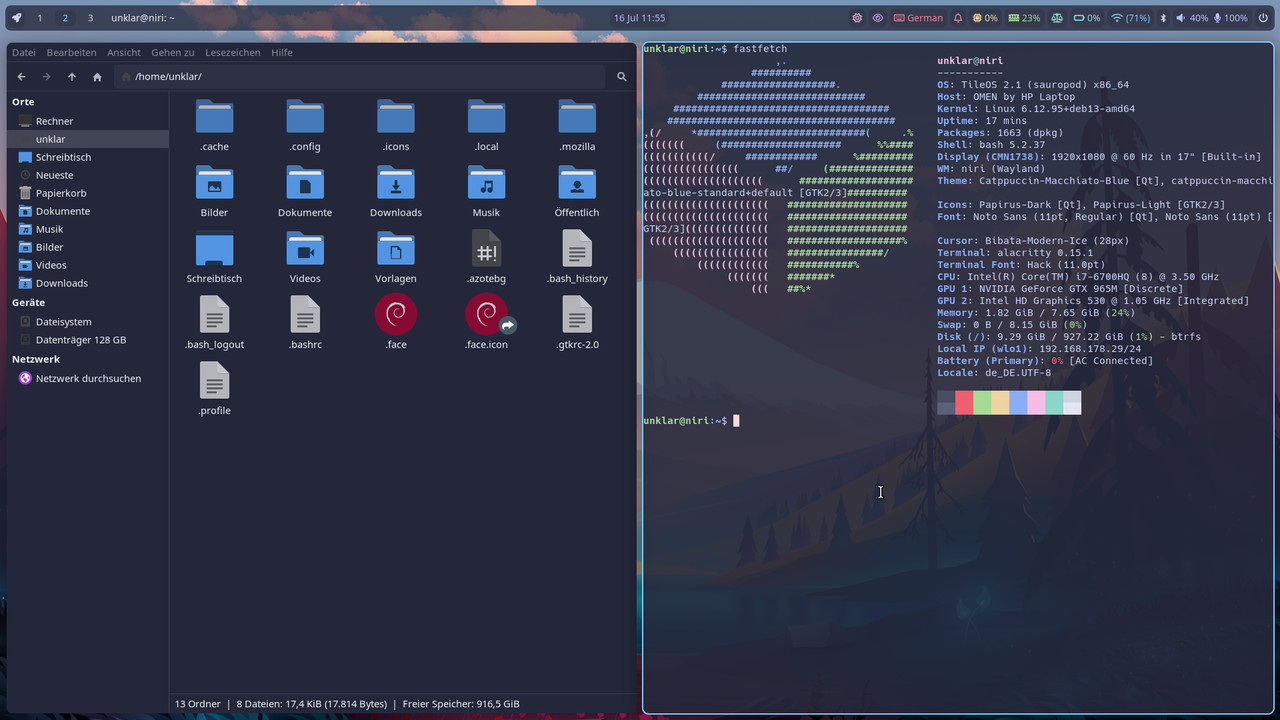Select the .face Debian swirl file

pos(396,314)
